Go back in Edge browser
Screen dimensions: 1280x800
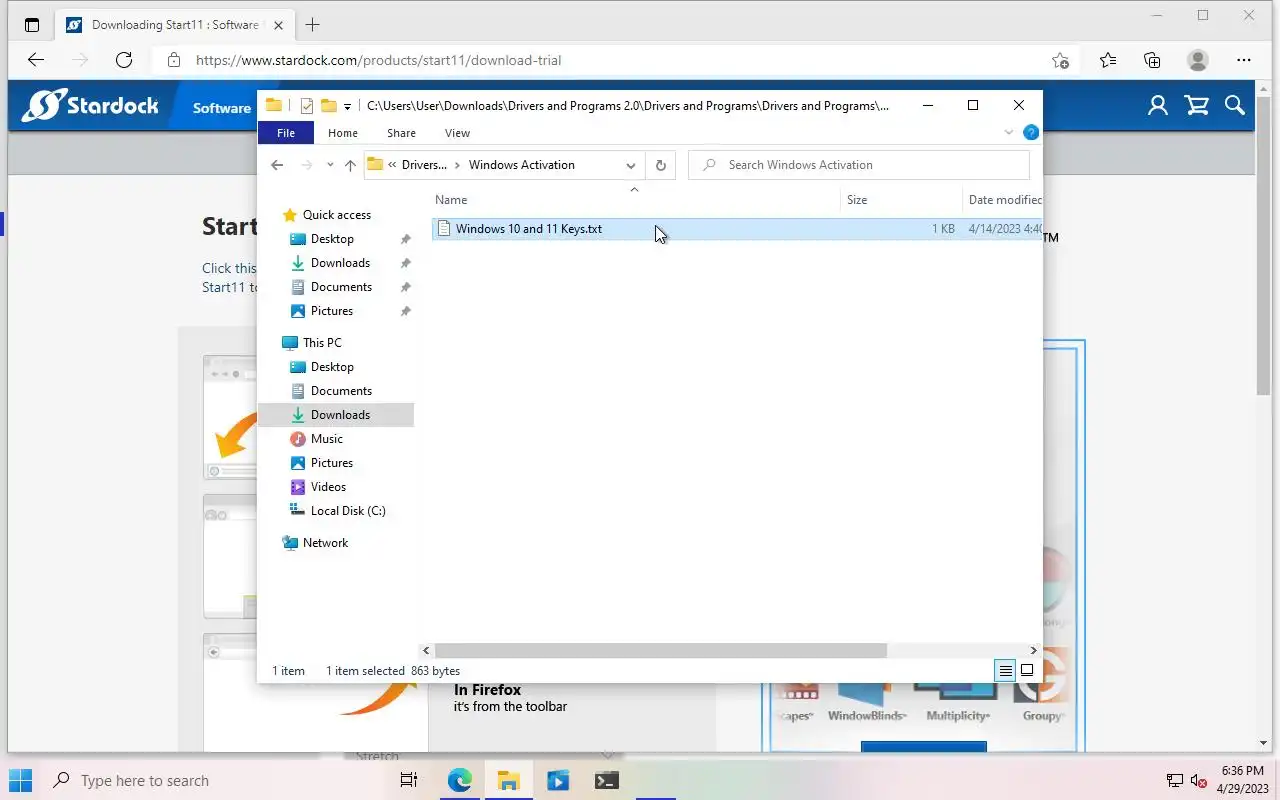(x=36, y=60)
